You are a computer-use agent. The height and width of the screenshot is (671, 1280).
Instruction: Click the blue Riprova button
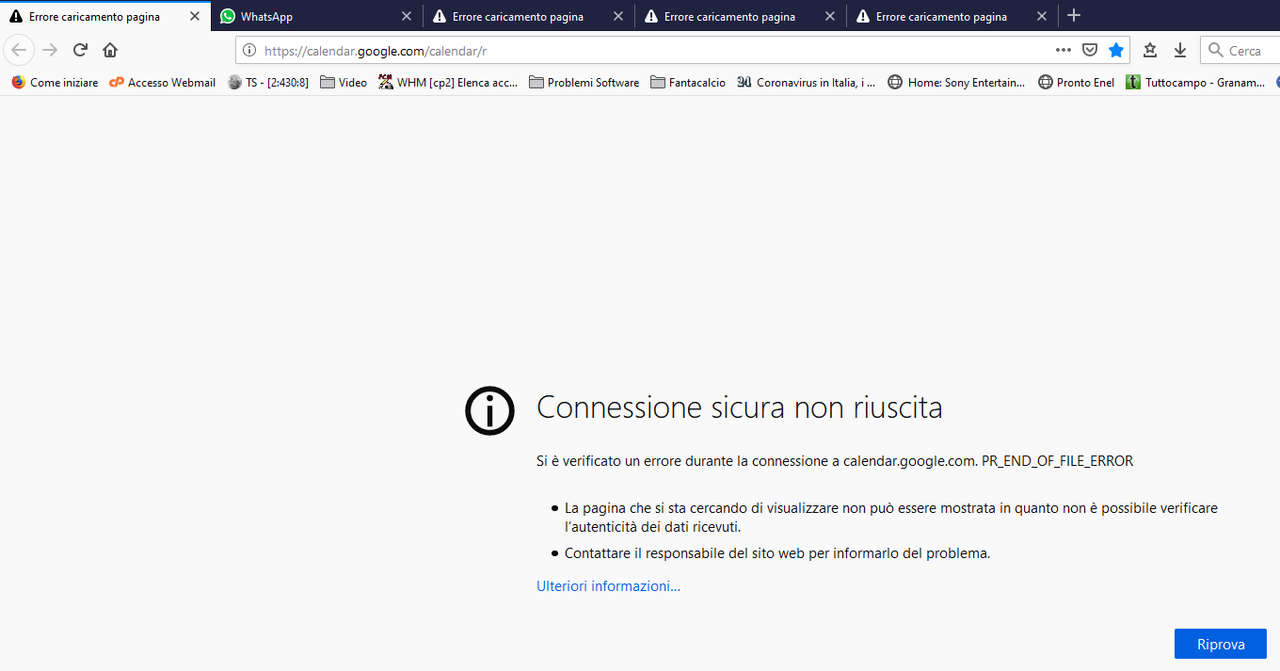tap(1220, 644)
